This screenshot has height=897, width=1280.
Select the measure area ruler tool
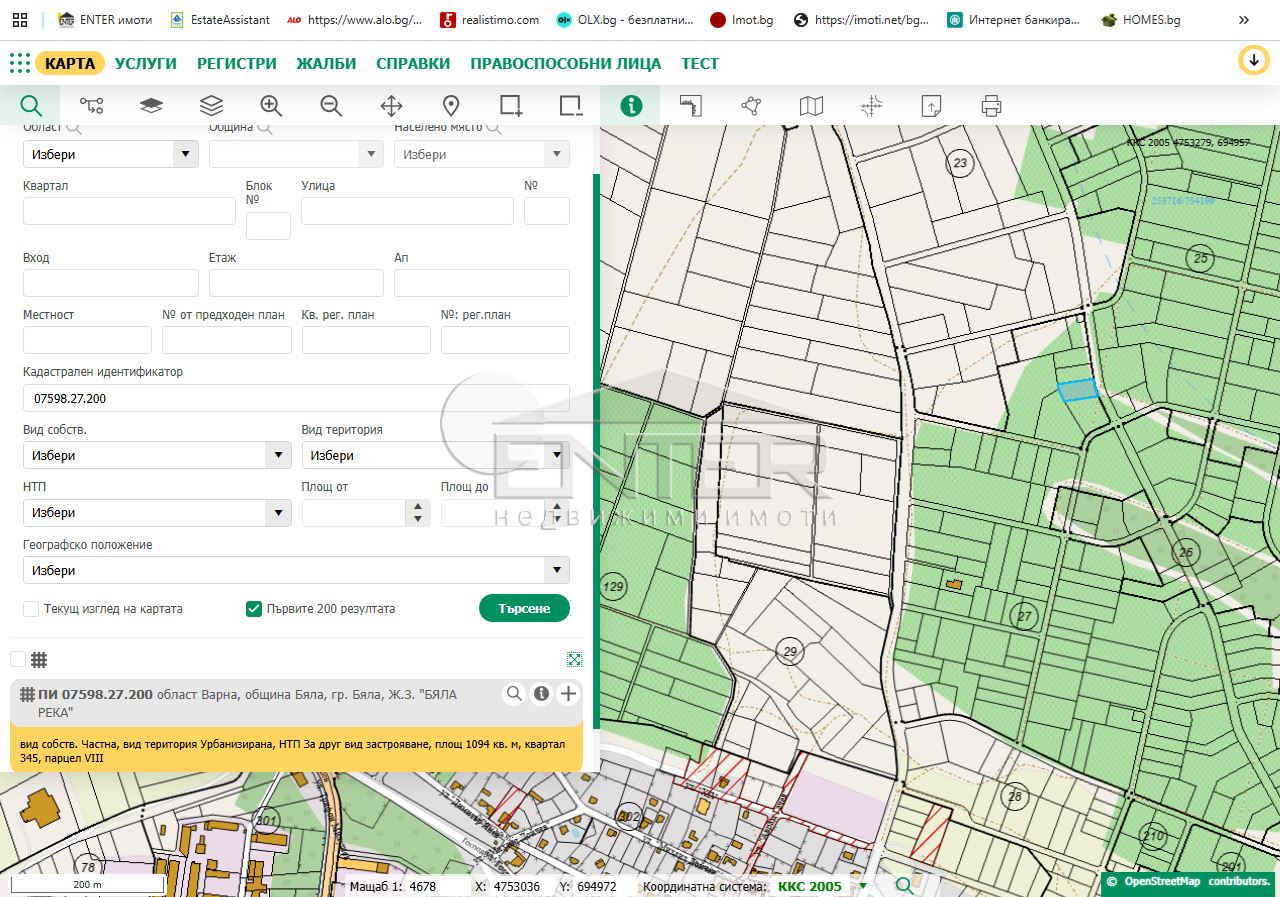tap(691, 105)
